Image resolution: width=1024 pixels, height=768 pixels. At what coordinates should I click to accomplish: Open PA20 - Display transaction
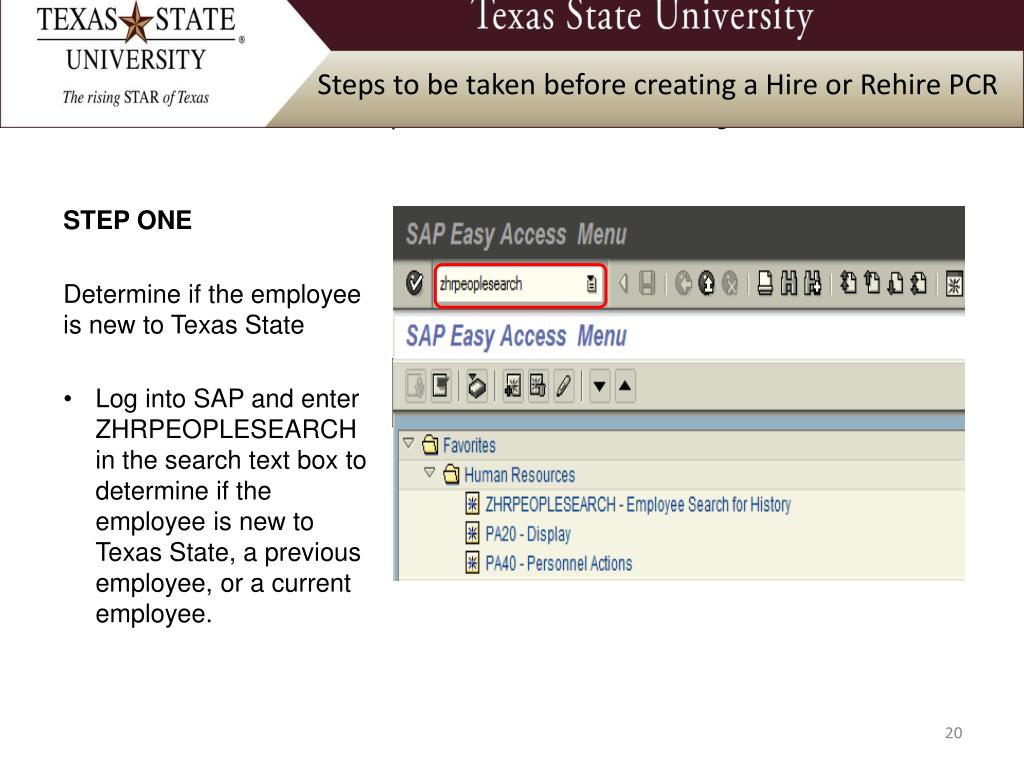[x=528, y=534]
